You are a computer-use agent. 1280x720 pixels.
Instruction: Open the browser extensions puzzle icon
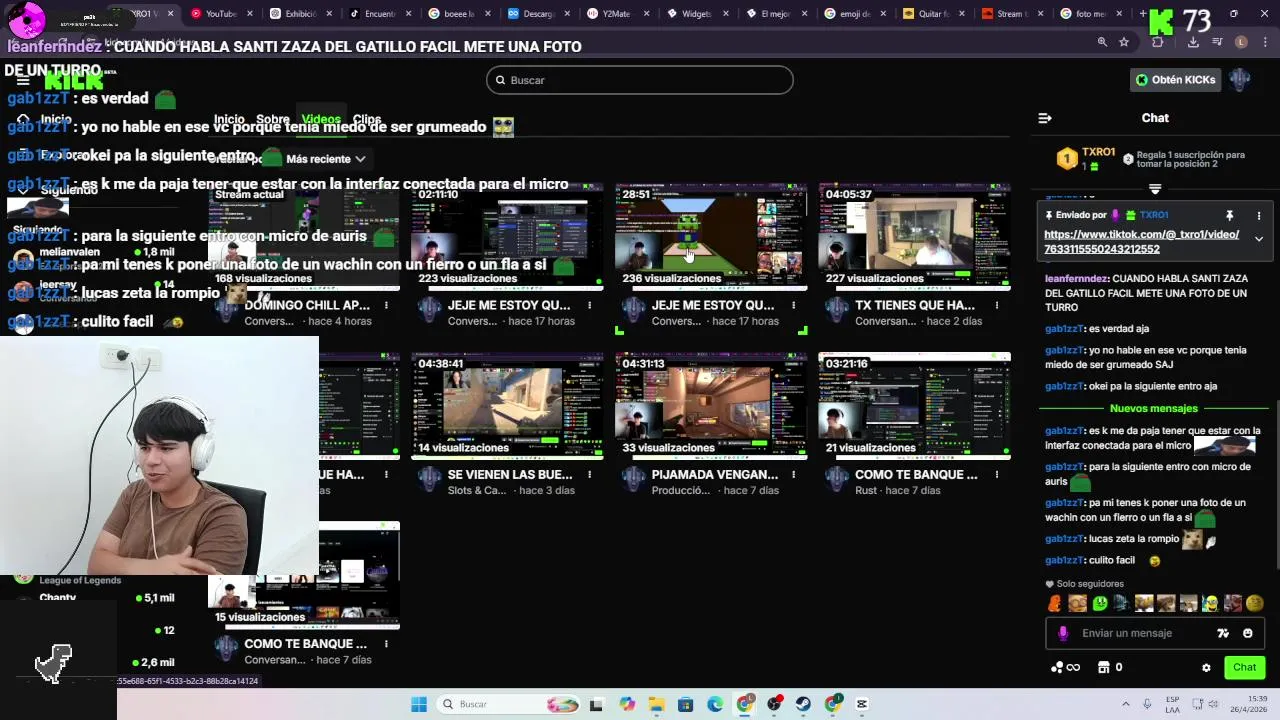coord(1158,42)
